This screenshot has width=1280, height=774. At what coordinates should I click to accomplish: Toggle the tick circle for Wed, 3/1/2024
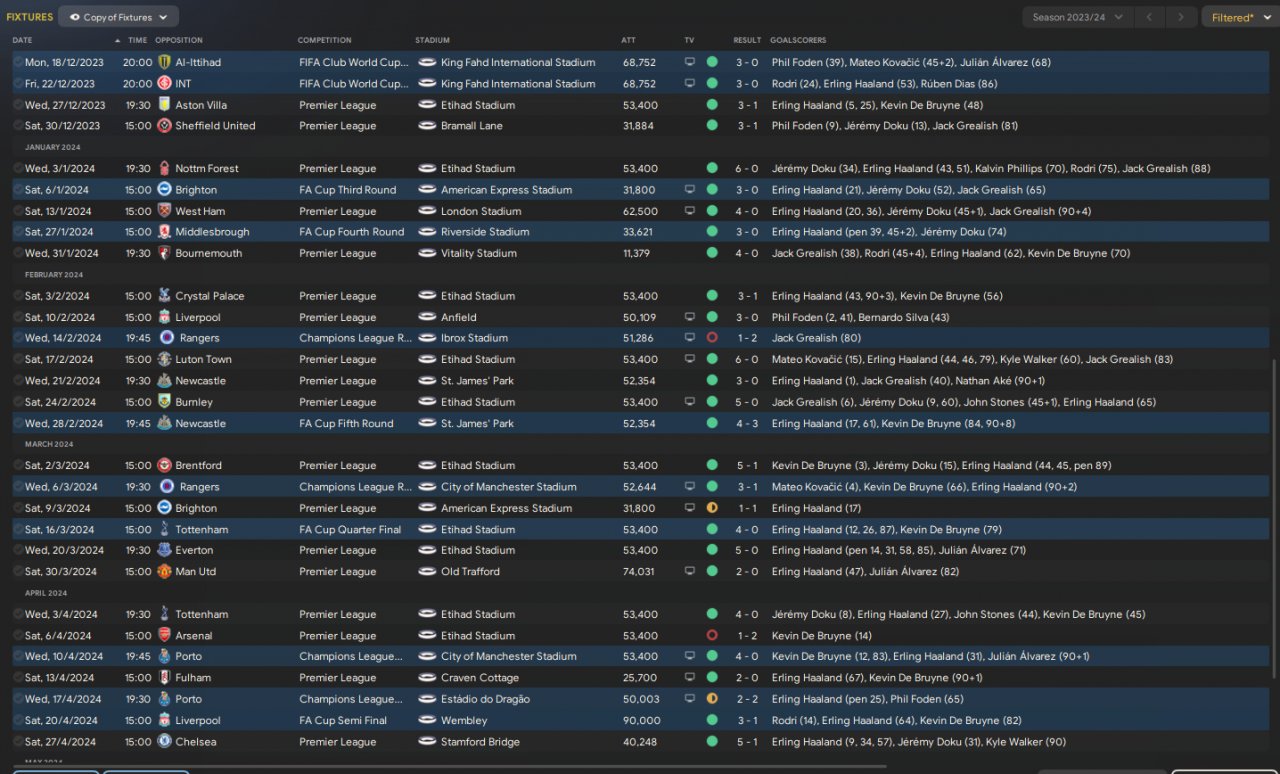click(x=18, y=169)
